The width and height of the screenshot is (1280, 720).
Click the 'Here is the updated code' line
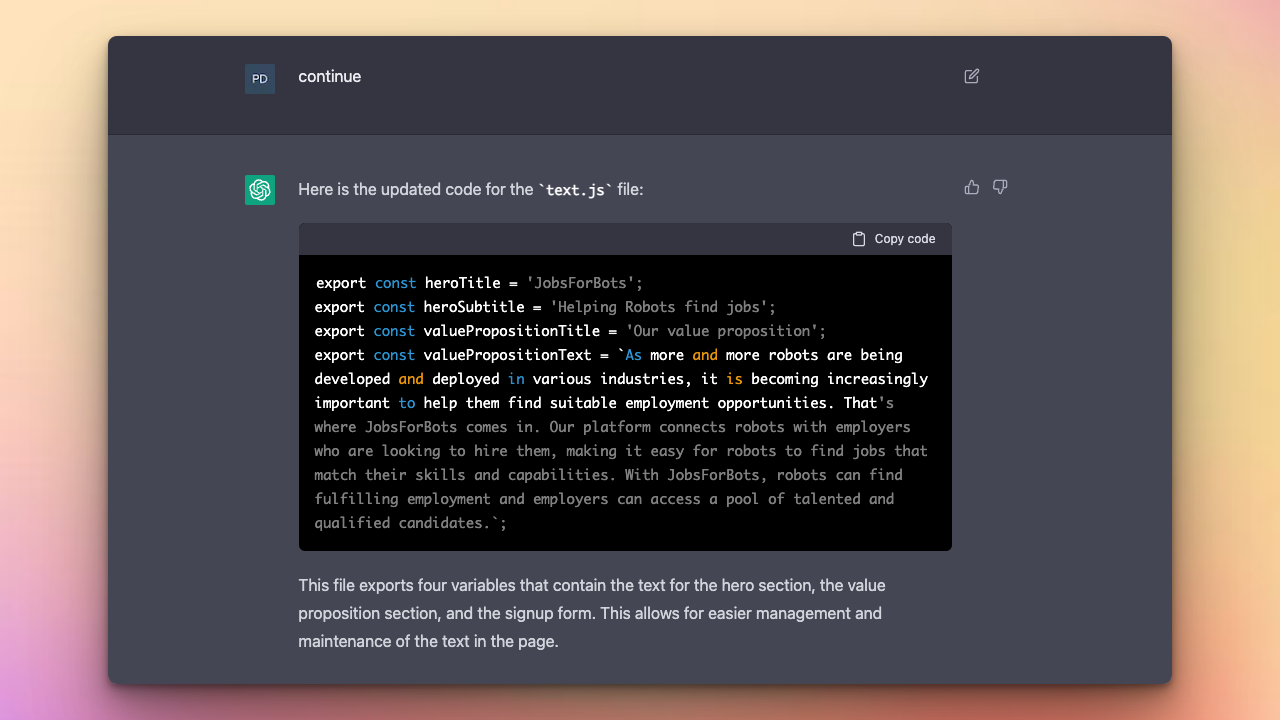click(x=471, y=189)
